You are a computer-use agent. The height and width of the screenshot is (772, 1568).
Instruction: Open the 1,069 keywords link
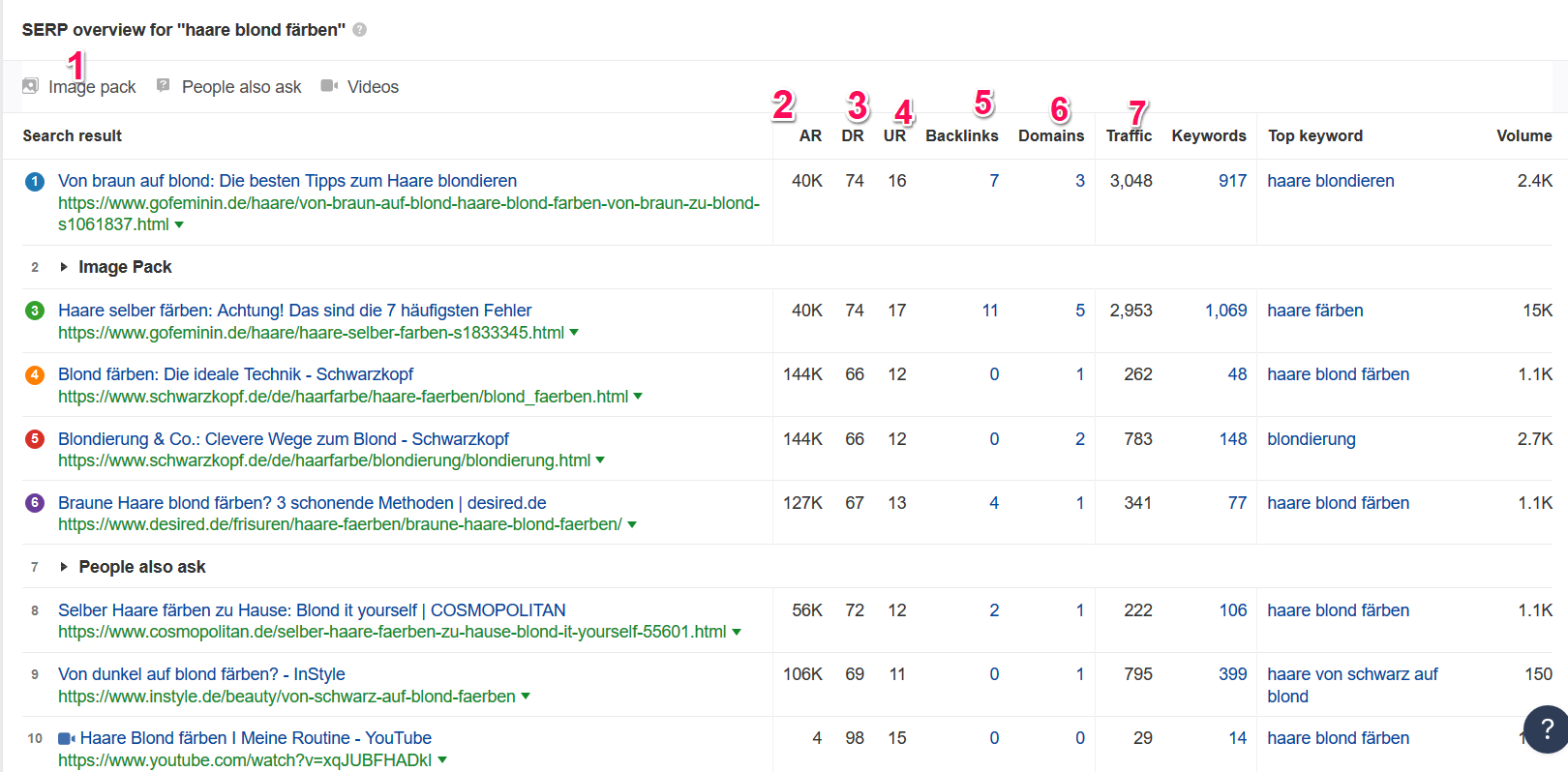click(x=1225, y=311)
